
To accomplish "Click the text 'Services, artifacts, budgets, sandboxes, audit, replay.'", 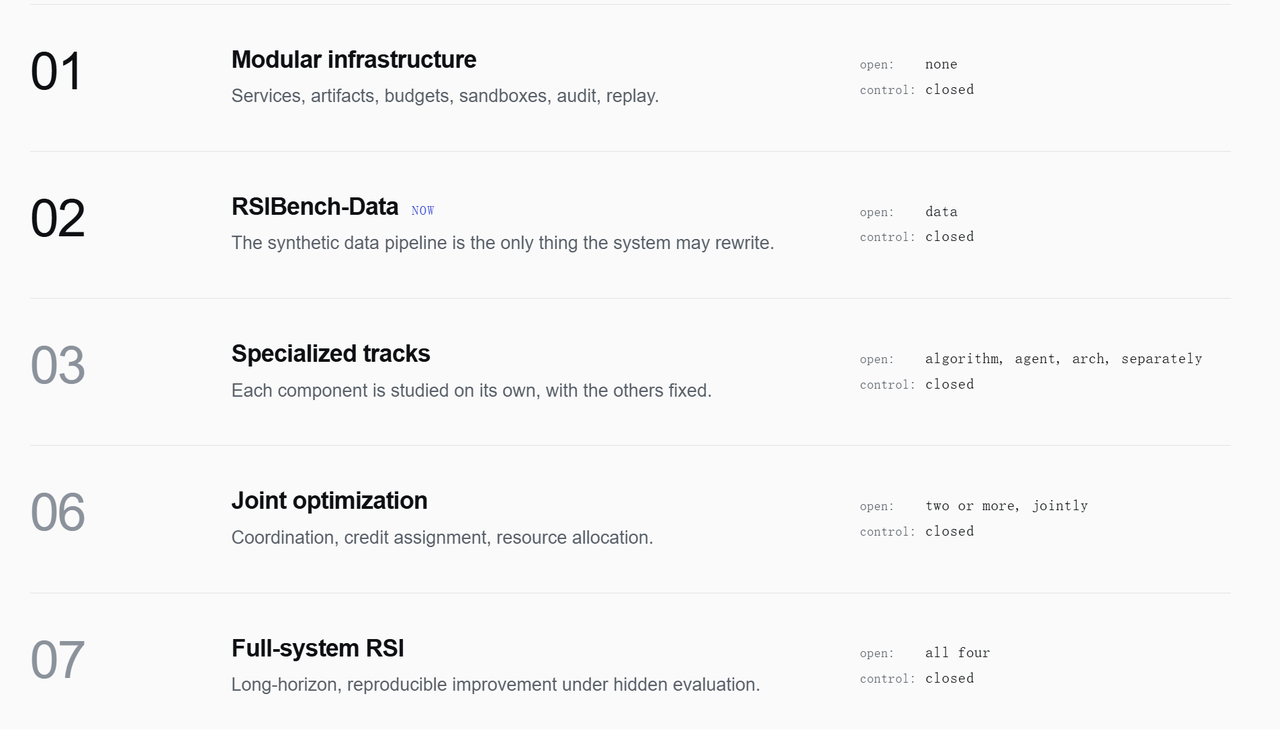I will [x=445, y=96].
